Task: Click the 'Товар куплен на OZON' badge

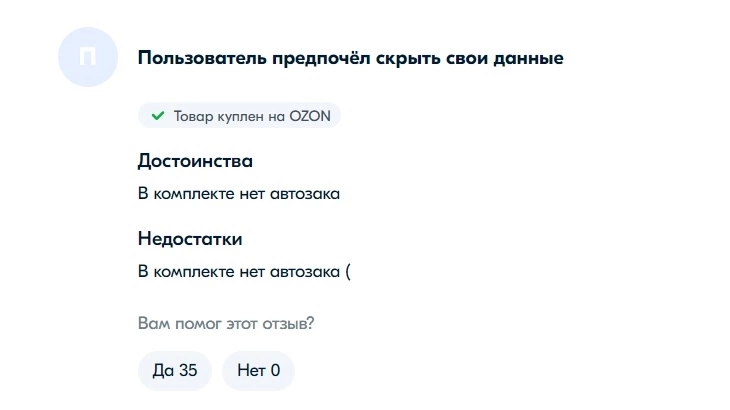Action: click(239, 115)
